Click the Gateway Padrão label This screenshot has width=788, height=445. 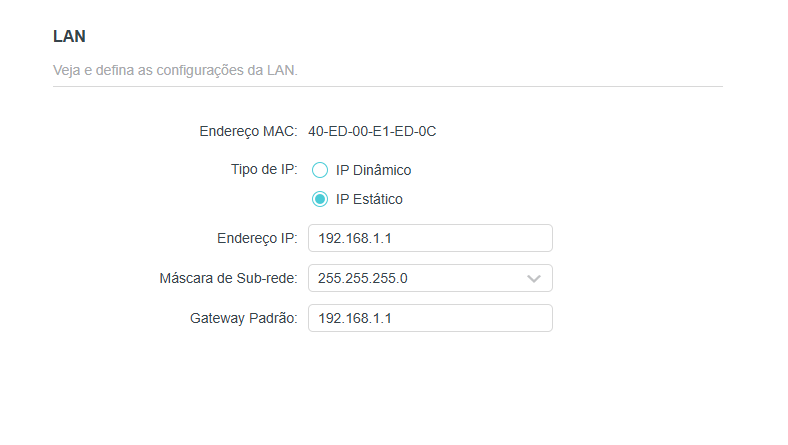243,318
